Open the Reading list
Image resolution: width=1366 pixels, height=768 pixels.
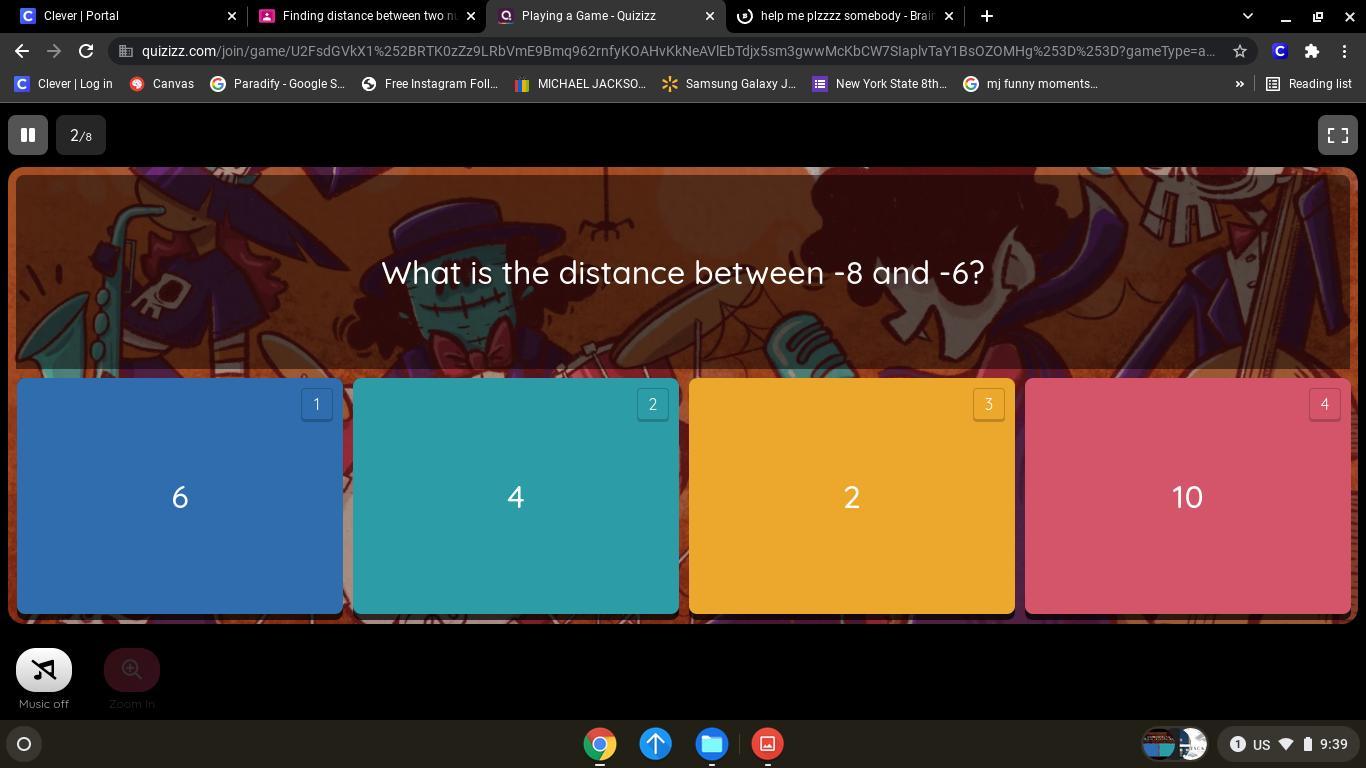1309,84
